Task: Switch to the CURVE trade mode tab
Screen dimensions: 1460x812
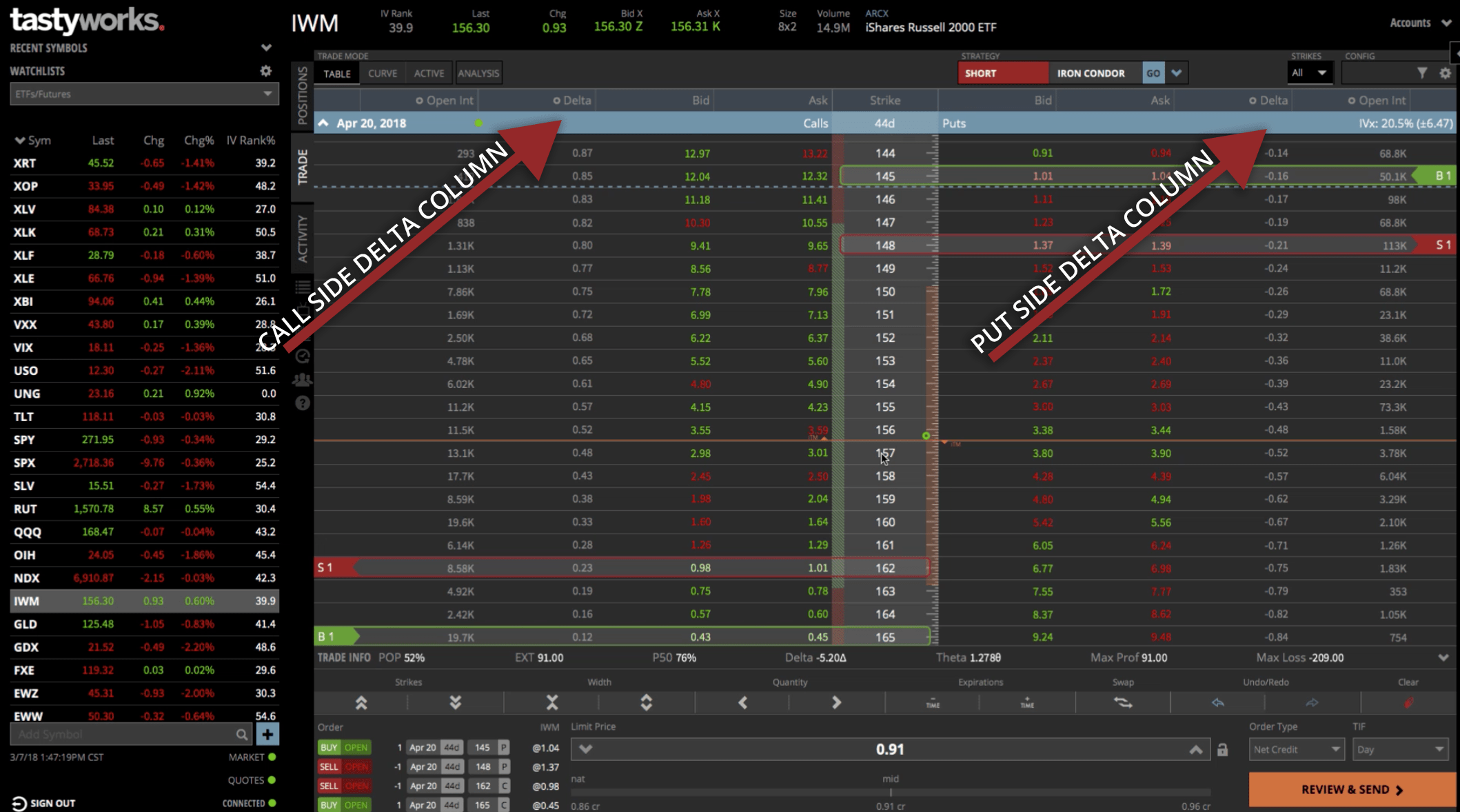Action: click(x=383, y=73)
